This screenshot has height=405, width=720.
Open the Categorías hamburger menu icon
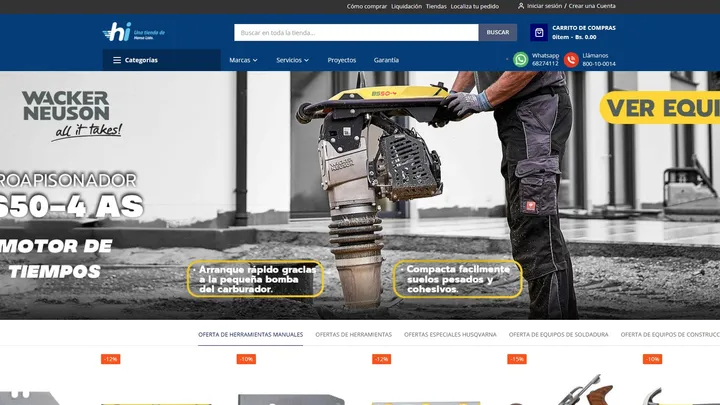(x=117, y=60)
